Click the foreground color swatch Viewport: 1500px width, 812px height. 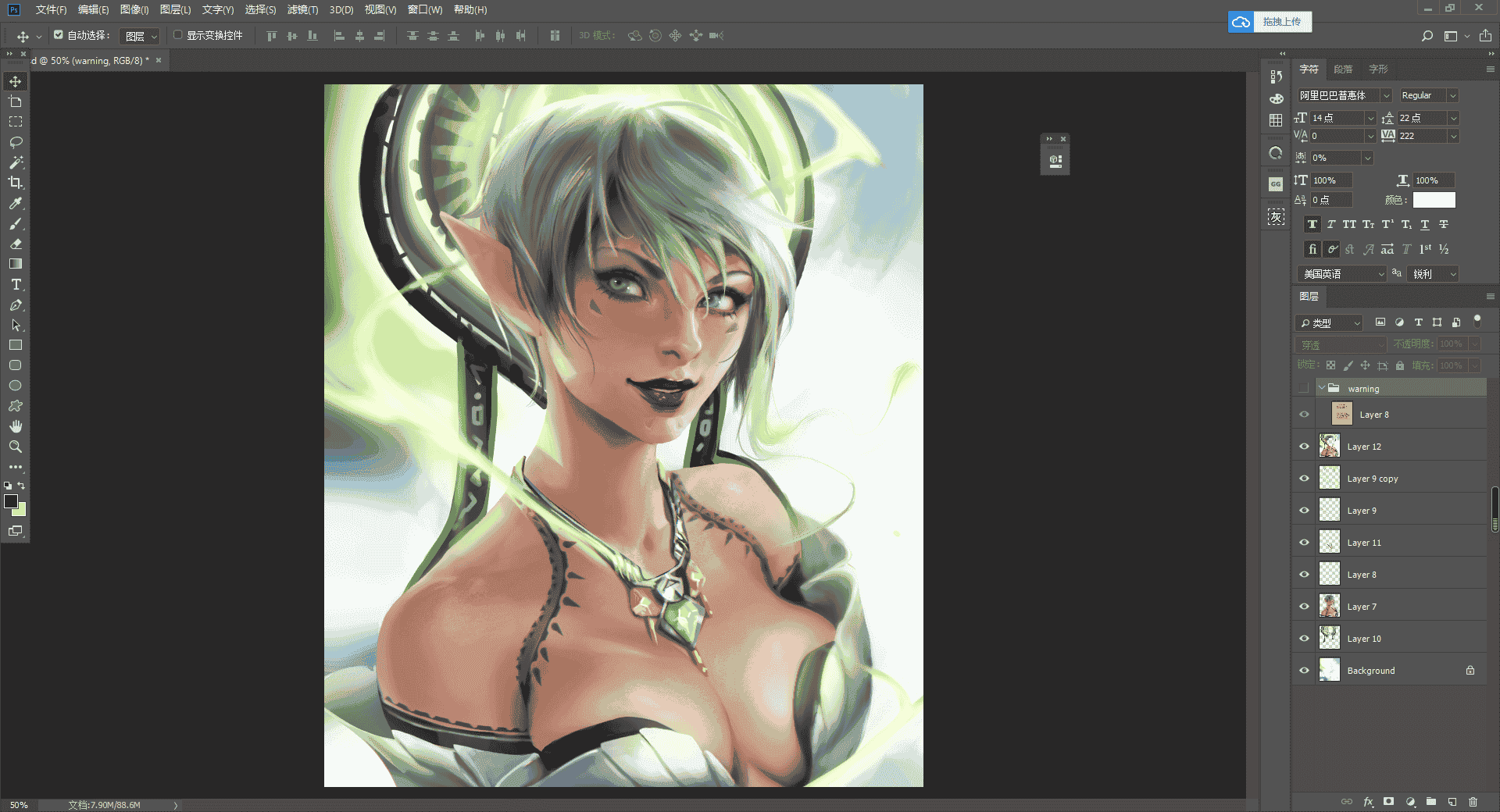[x=11, y=502]
